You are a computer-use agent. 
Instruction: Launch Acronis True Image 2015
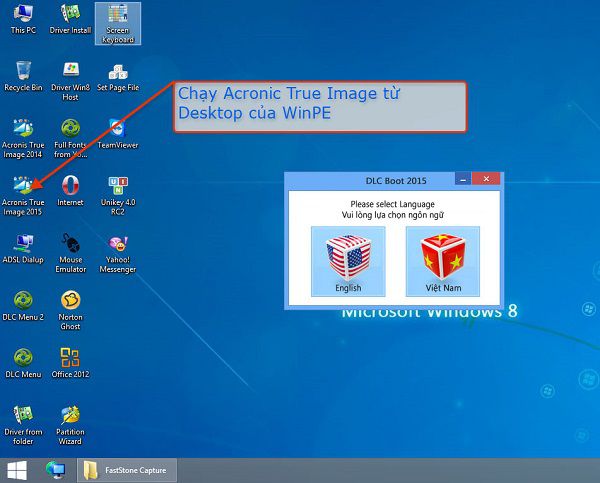coord(23,196)
